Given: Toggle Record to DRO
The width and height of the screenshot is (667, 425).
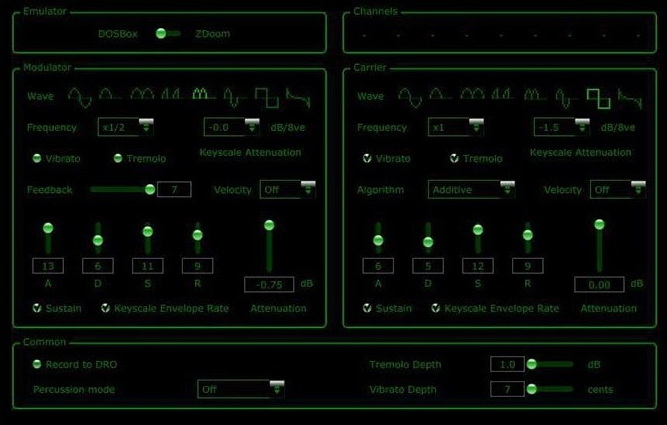Looking at the screenshot, I should 38,364.
